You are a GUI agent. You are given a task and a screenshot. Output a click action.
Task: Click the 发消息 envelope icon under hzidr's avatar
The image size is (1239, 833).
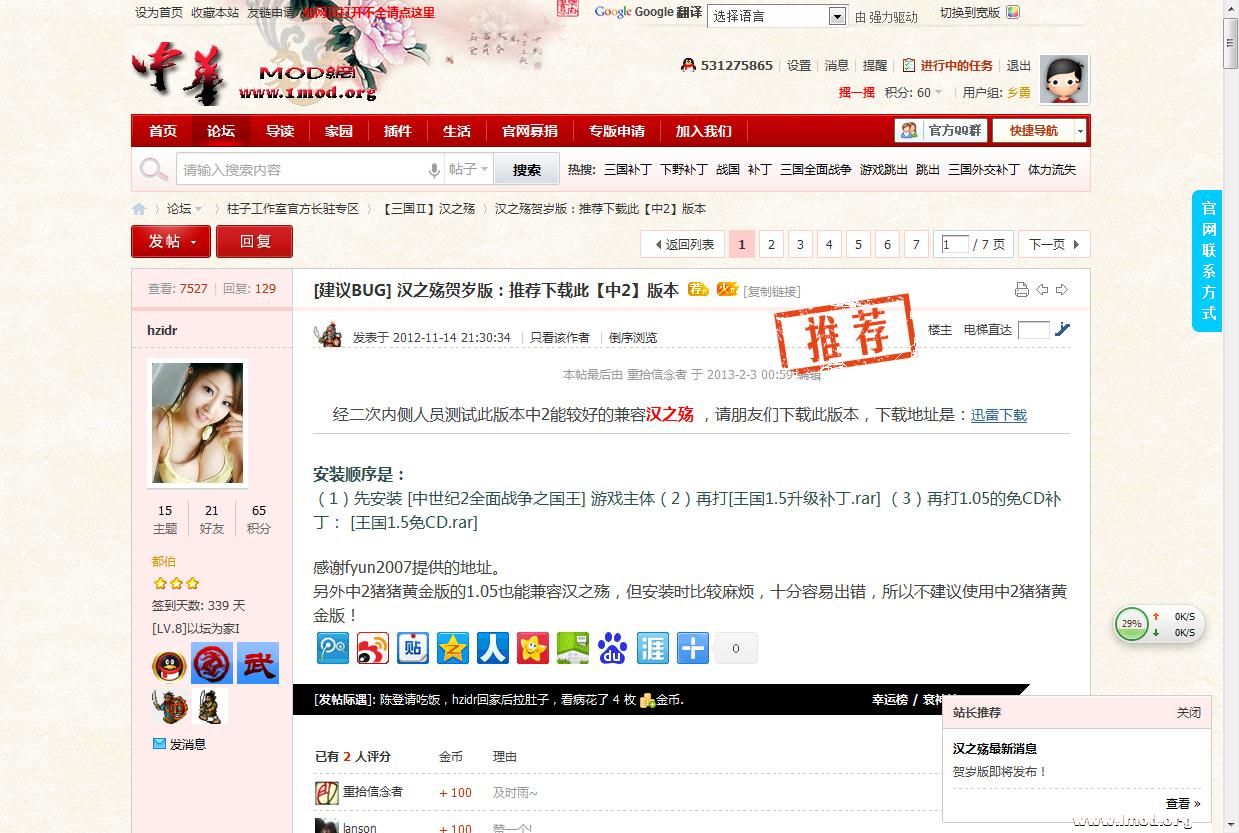[x=160, y=743]
